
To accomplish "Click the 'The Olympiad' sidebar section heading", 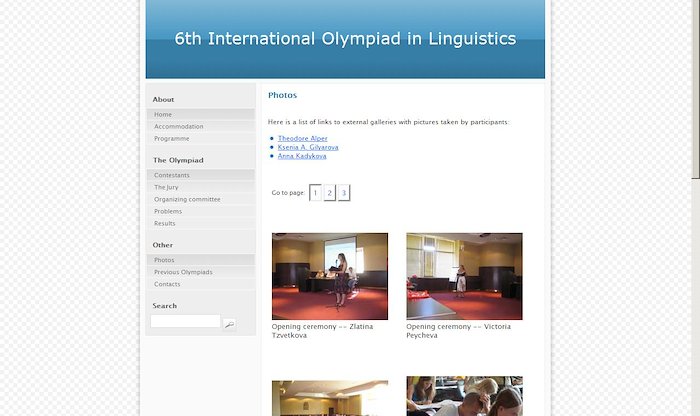I will [x=178, y=160].
